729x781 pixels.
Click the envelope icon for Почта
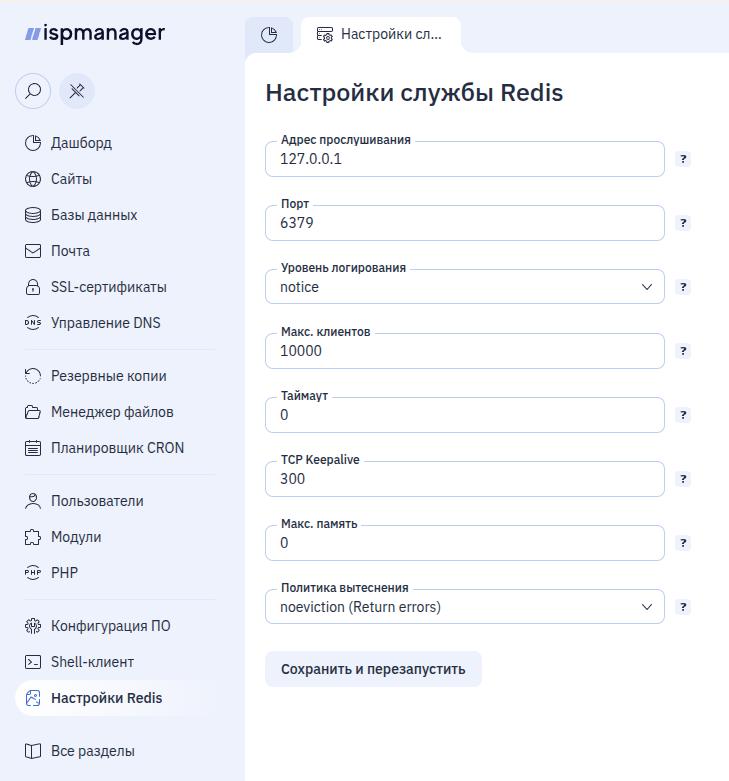[x=33, y=251]
